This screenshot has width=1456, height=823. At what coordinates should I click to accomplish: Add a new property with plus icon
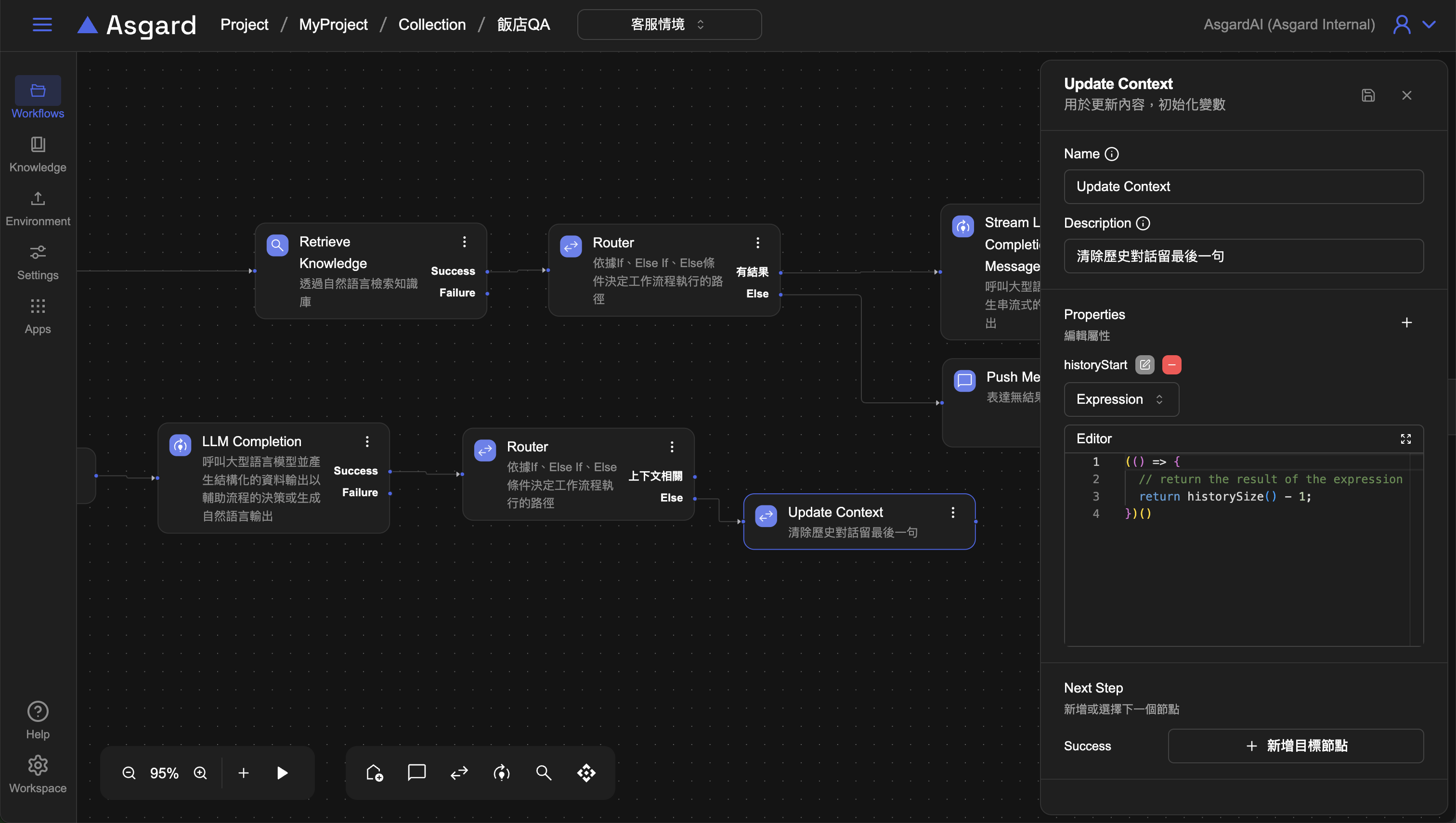[1406, 323]
